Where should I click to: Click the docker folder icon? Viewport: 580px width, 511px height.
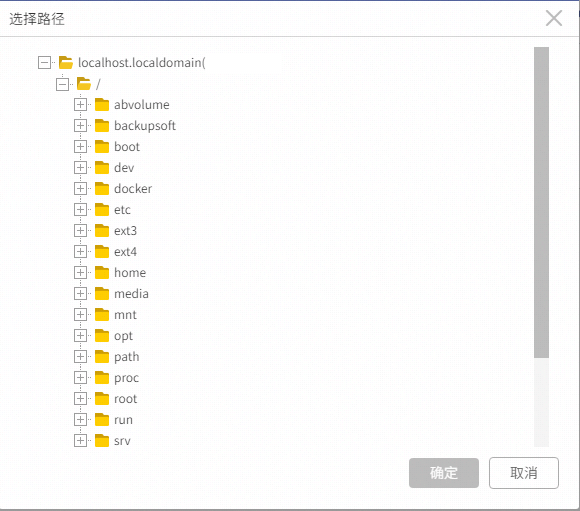click(x=102, y=189)
